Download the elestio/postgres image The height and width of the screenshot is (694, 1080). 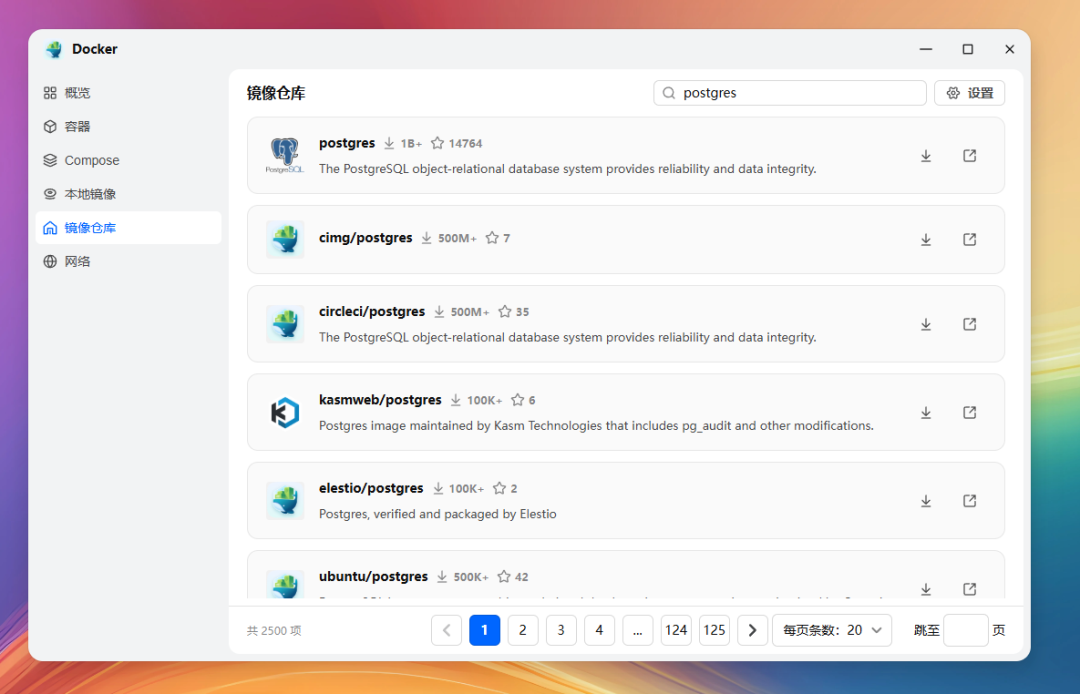(926, 501)
